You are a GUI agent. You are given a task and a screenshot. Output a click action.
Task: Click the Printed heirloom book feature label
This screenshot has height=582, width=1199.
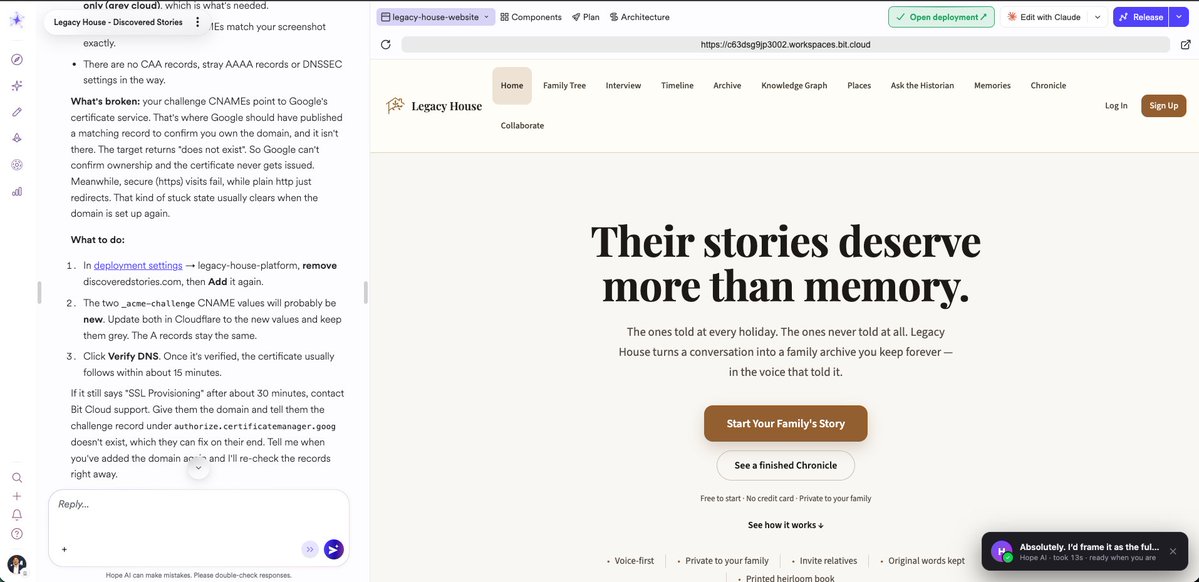[x=790, y=578]
